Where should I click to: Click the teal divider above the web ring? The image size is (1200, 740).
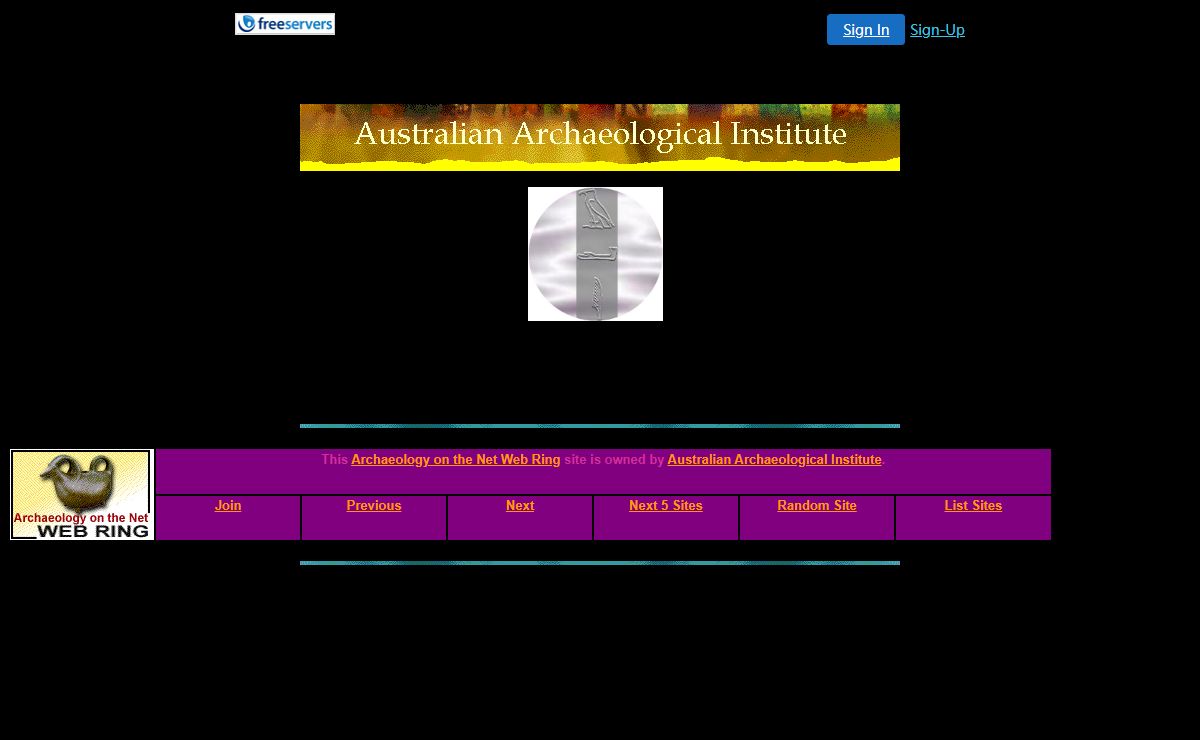tap(600, 426)
